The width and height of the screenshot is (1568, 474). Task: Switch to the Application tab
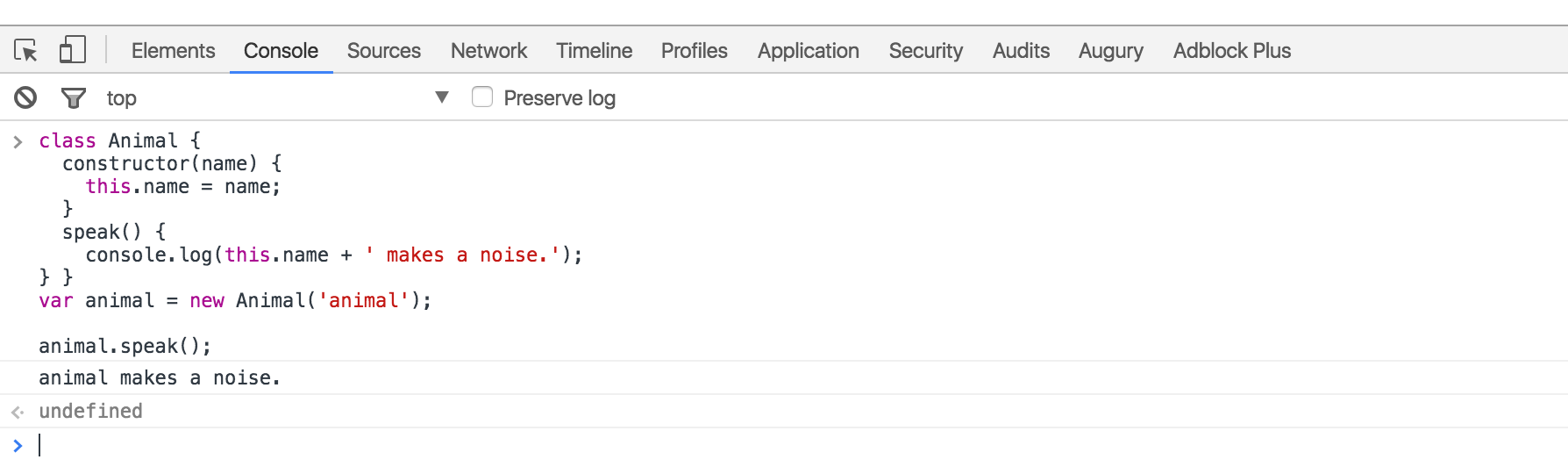pyautogui.click(x=808, y=51)
